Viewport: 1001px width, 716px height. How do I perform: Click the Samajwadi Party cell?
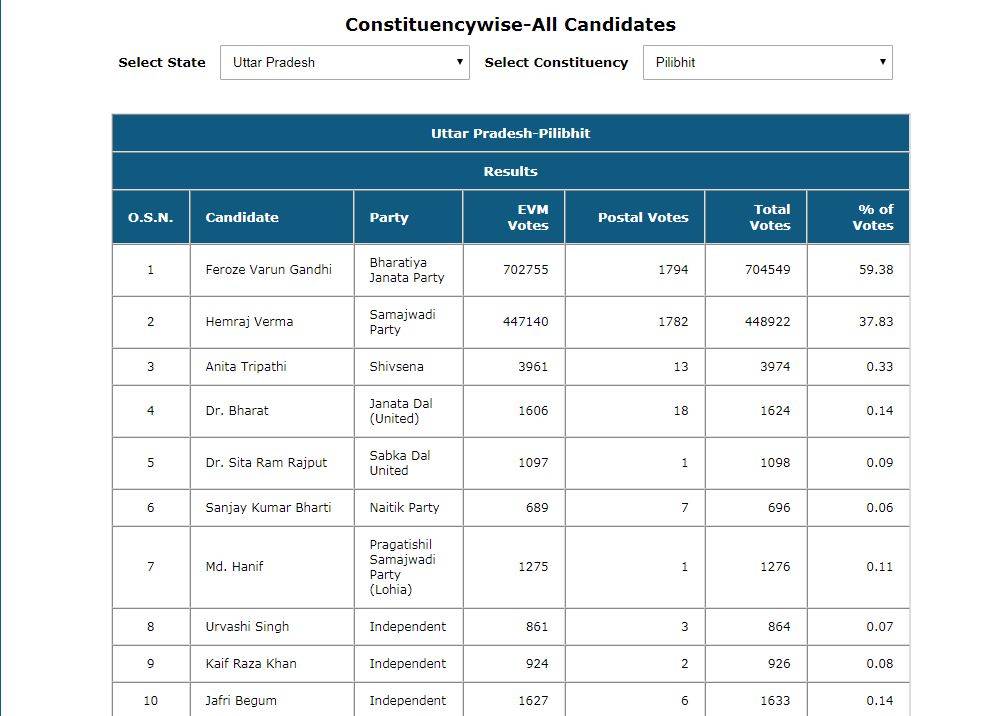[402, 322]
